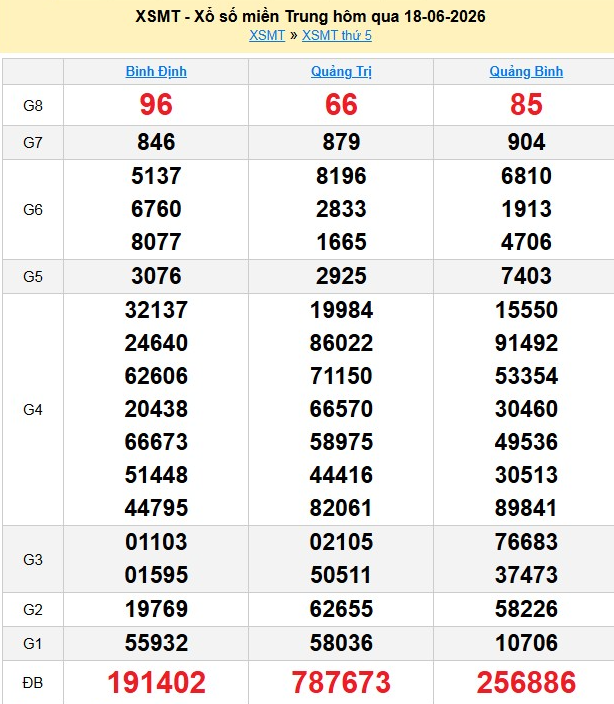Click the G4 number 44795

pyautogui.click(x=156, y=508)
